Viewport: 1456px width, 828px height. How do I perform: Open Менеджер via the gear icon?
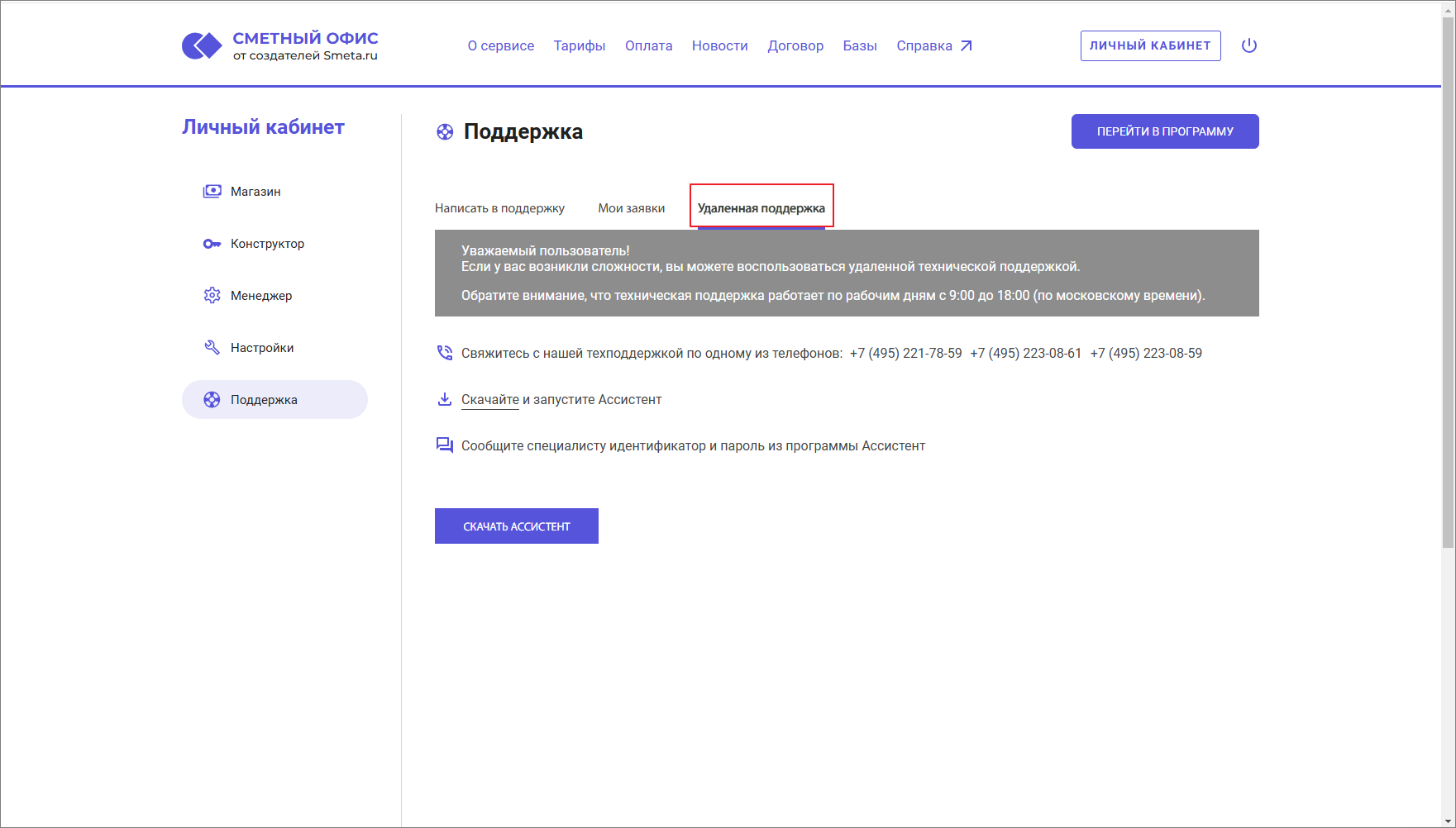coord(212,295)
